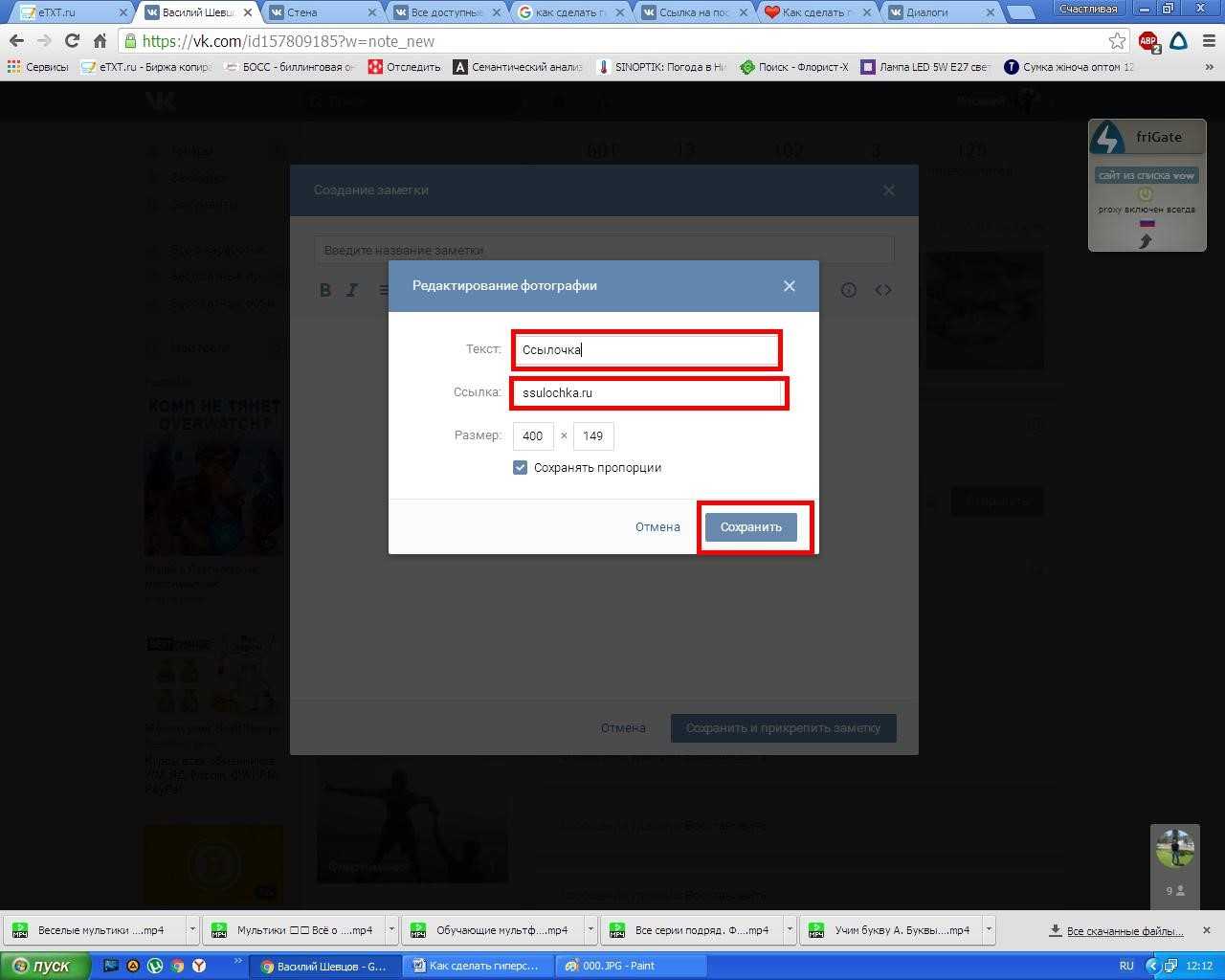Click the Chrome home icon

(100, 41)
